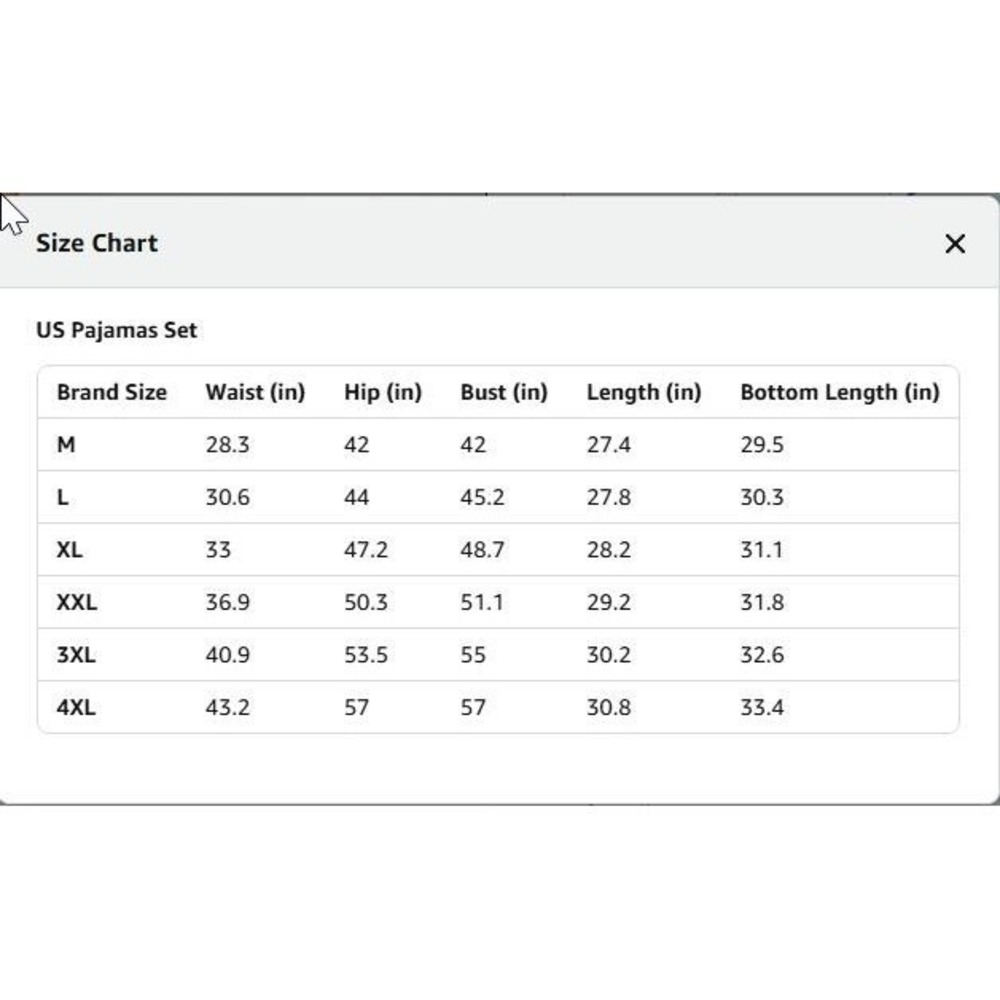Click the Bottom Length (in) header
Screen dimensions: 1000x1000
coord(839,392)
